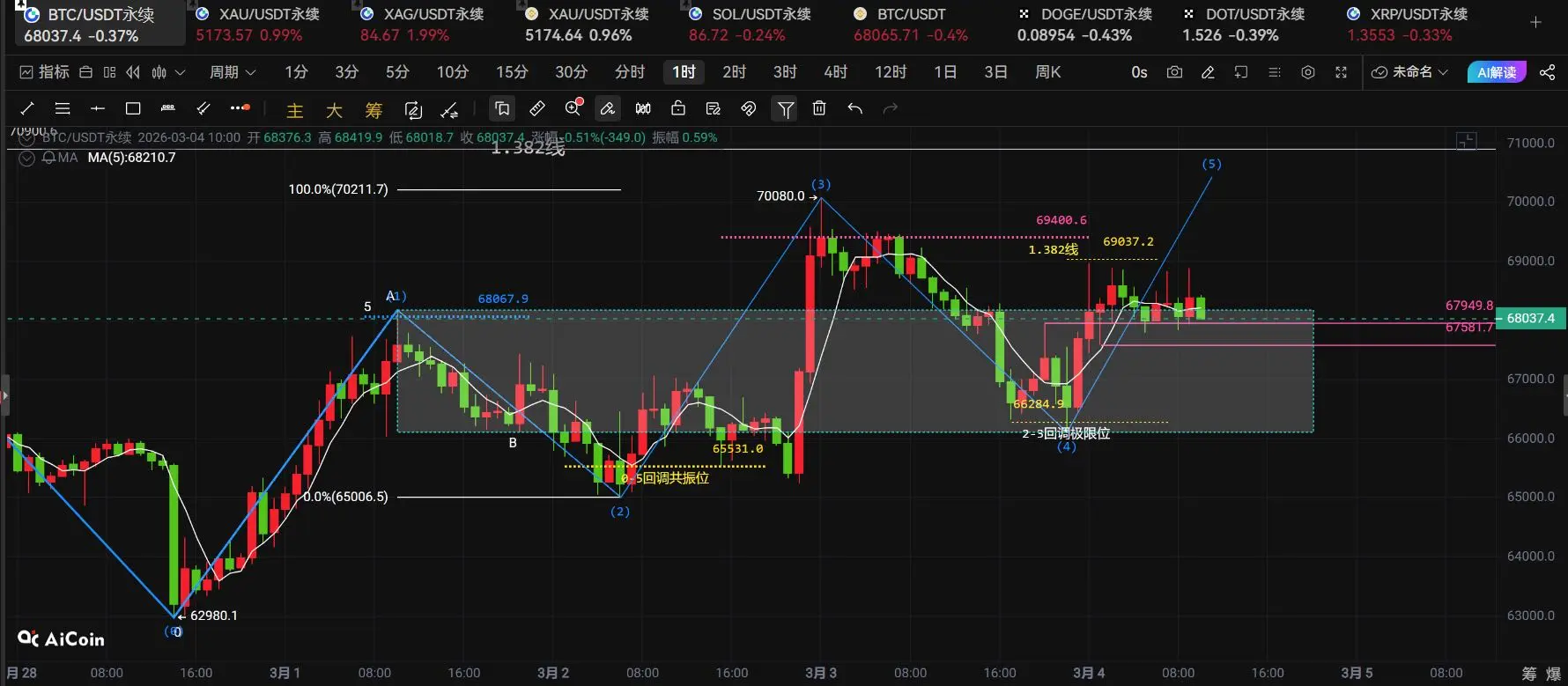Redo the drawing action
Viewport: 1568px width, 686px height.
tap(890, 108)
